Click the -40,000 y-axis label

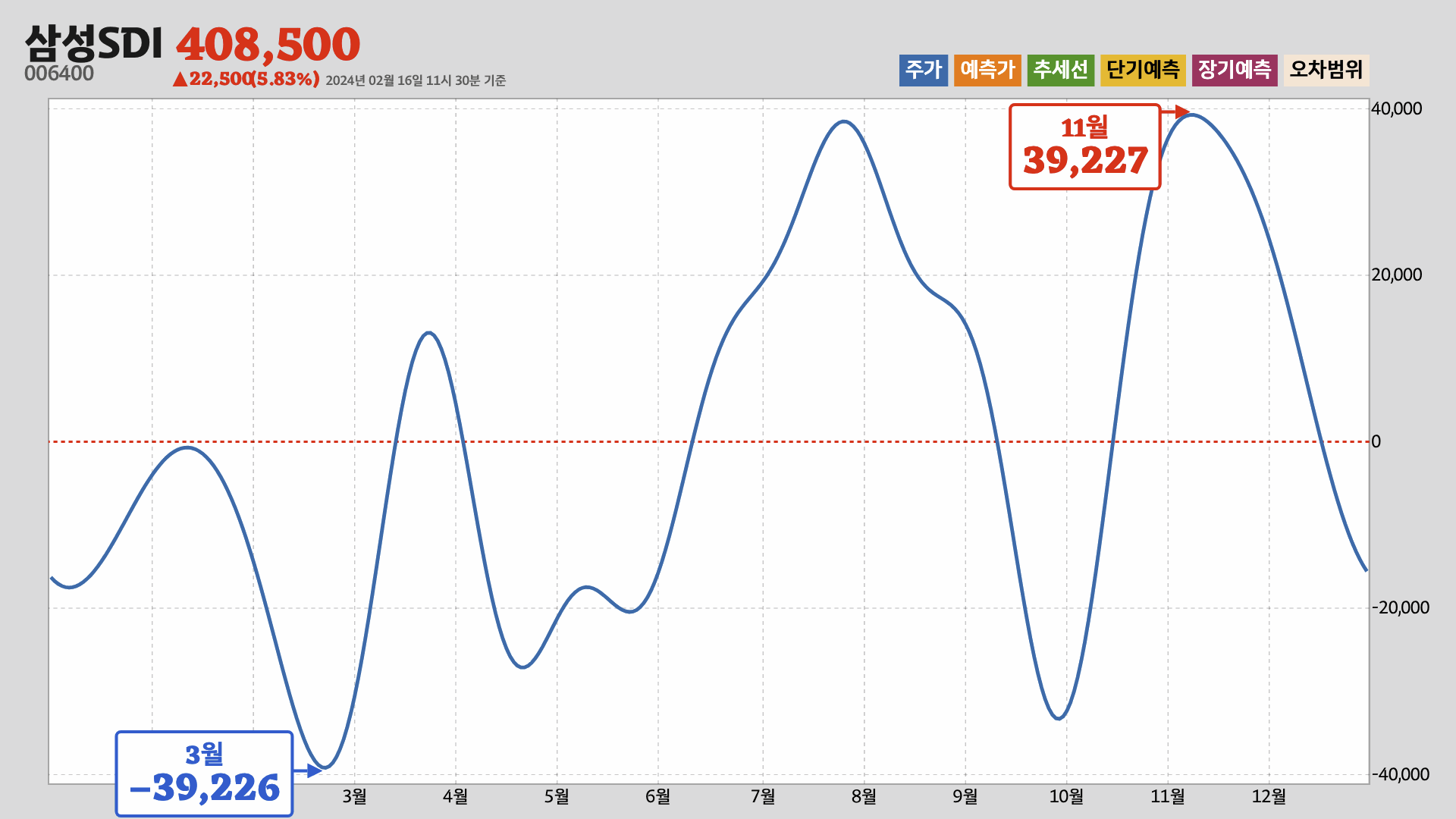point(1400,774)
